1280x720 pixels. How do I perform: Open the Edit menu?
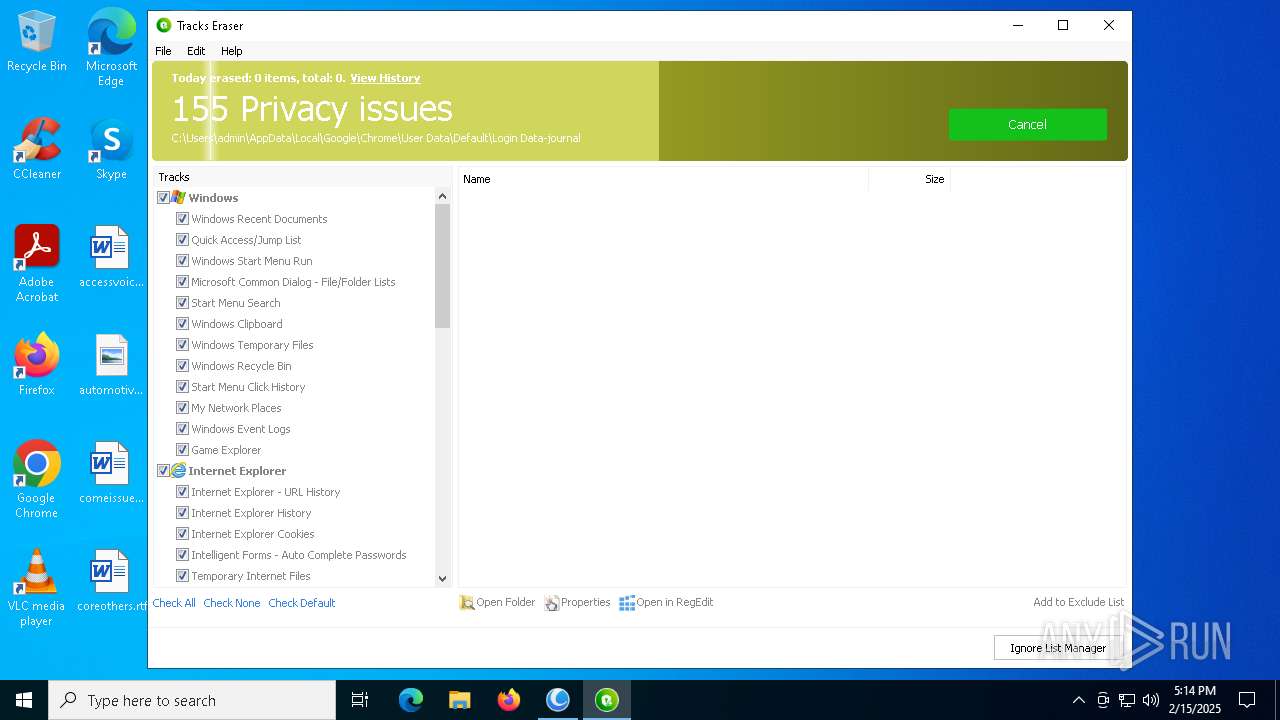click(196, 51)
